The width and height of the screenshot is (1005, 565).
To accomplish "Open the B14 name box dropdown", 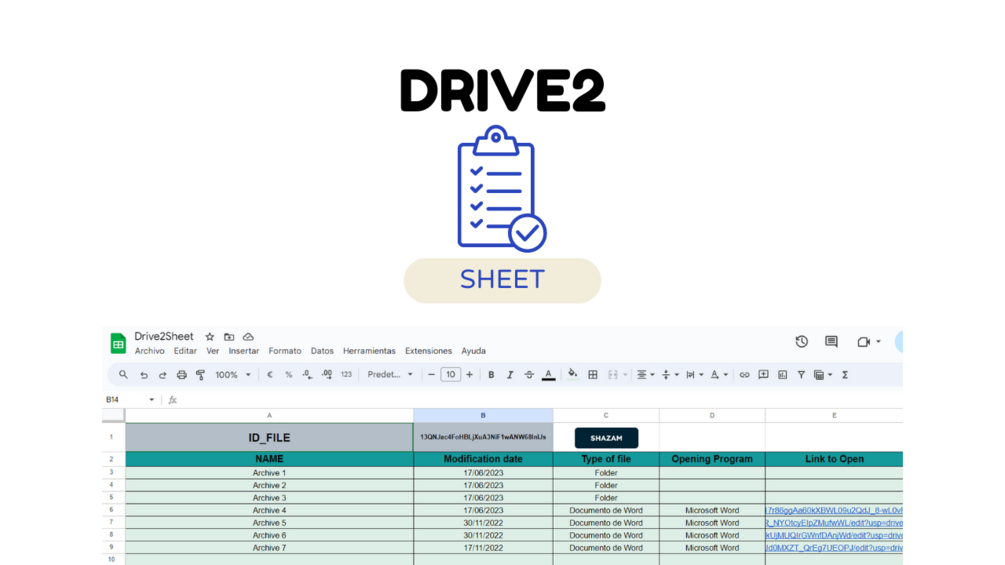I will [x=152, y=400].
